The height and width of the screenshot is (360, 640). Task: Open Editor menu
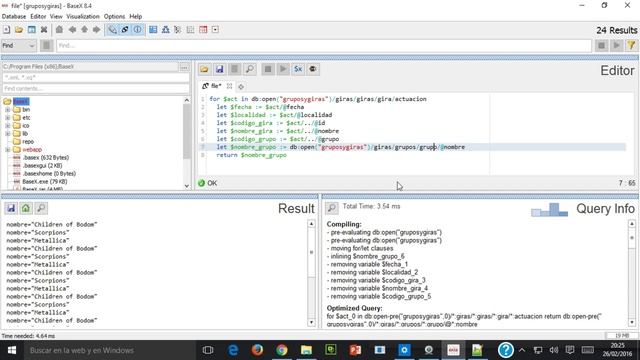[38, 16]
